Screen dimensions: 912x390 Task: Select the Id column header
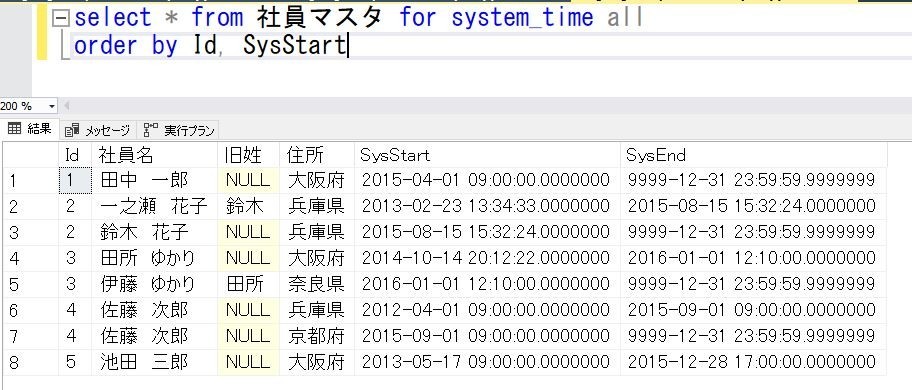coord(75,155)
